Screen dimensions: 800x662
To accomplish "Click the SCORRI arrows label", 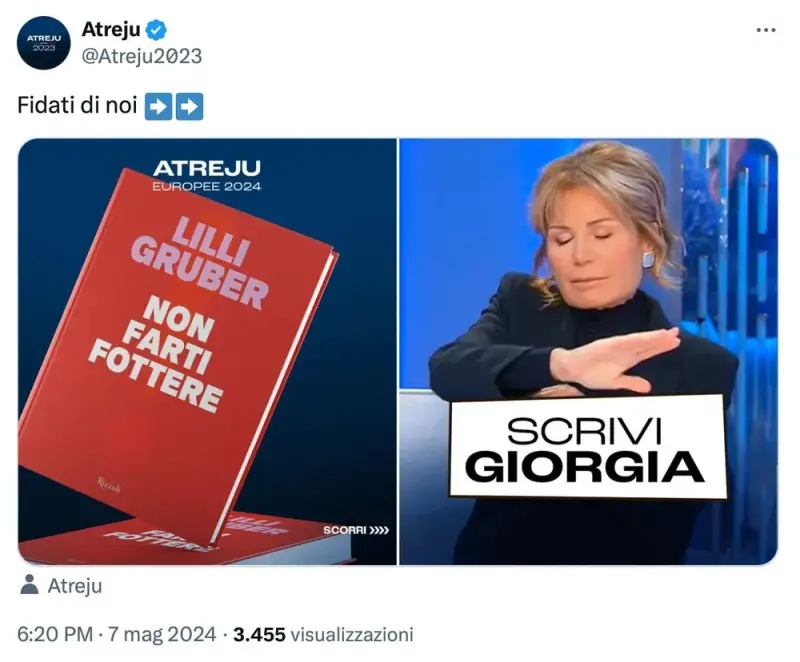I will [356, 530].
